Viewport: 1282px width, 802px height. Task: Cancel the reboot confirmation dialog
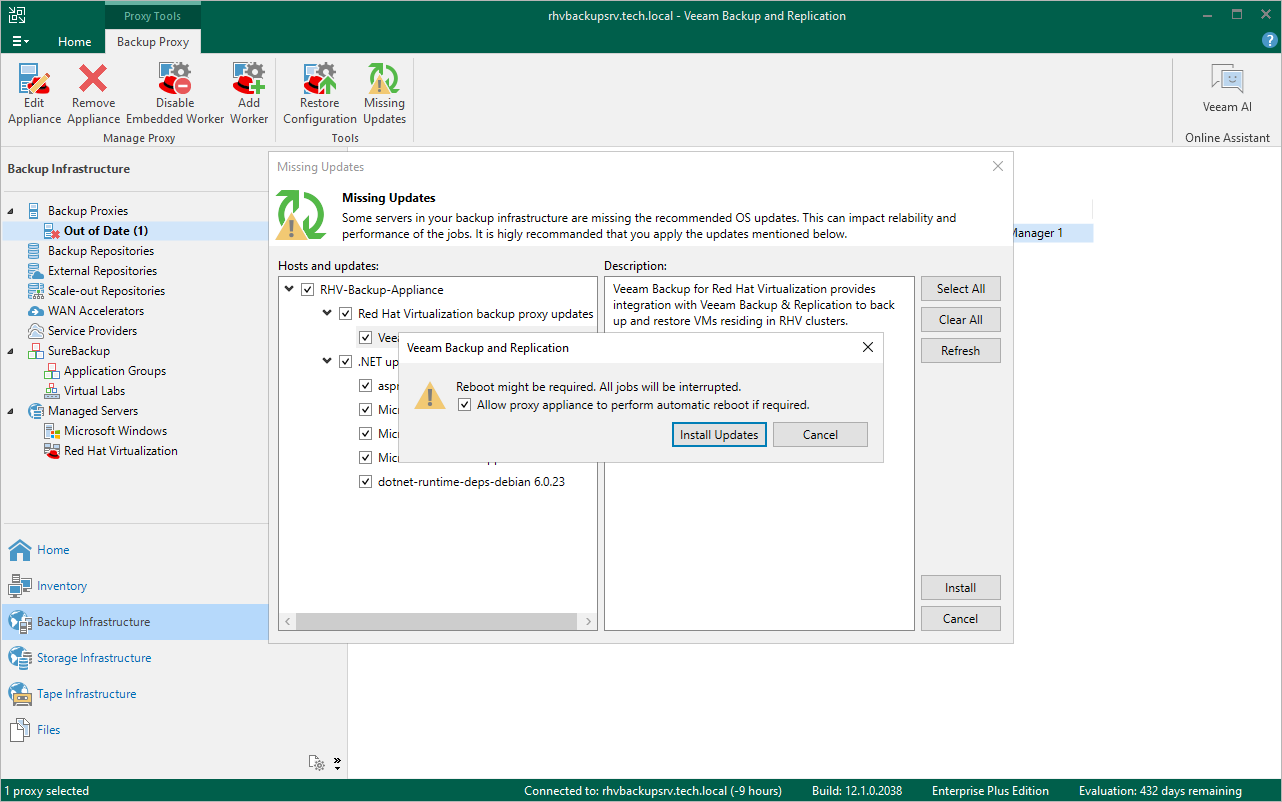pyautogui.click(x=820, y=435)
